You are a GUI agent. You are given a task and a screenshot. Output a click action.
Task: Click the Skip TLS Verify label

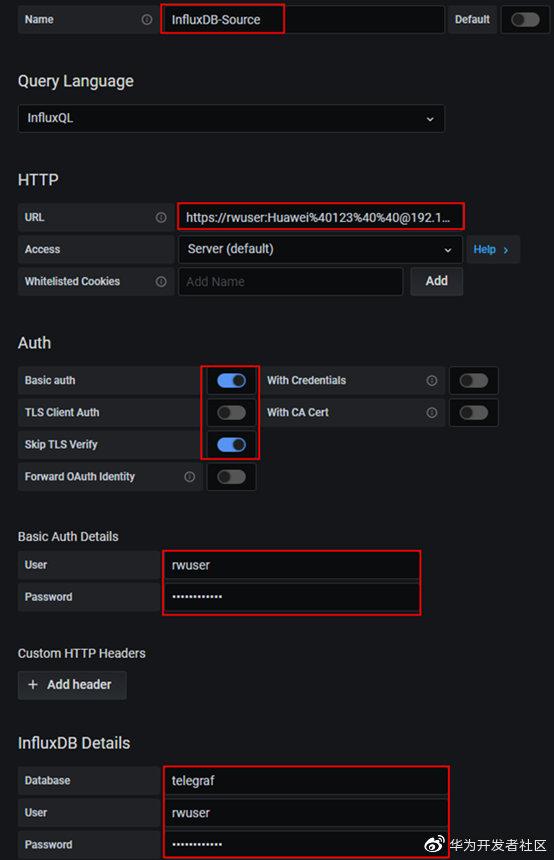coord(61,445)
